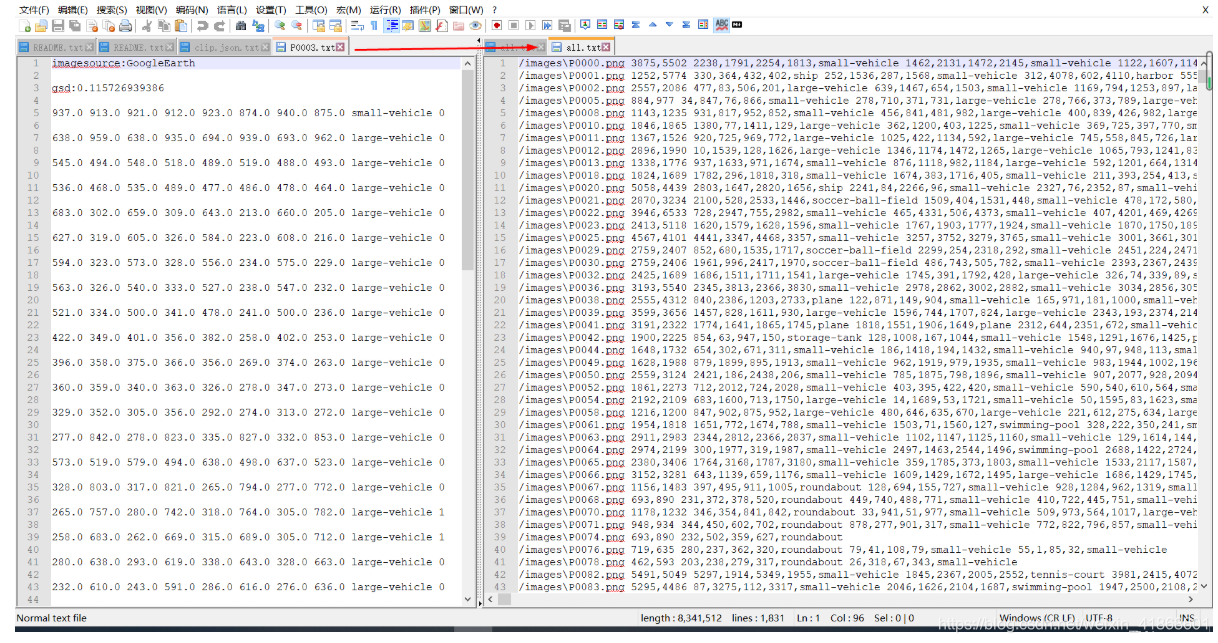Run macro multiple times icon

pos(546,25)
